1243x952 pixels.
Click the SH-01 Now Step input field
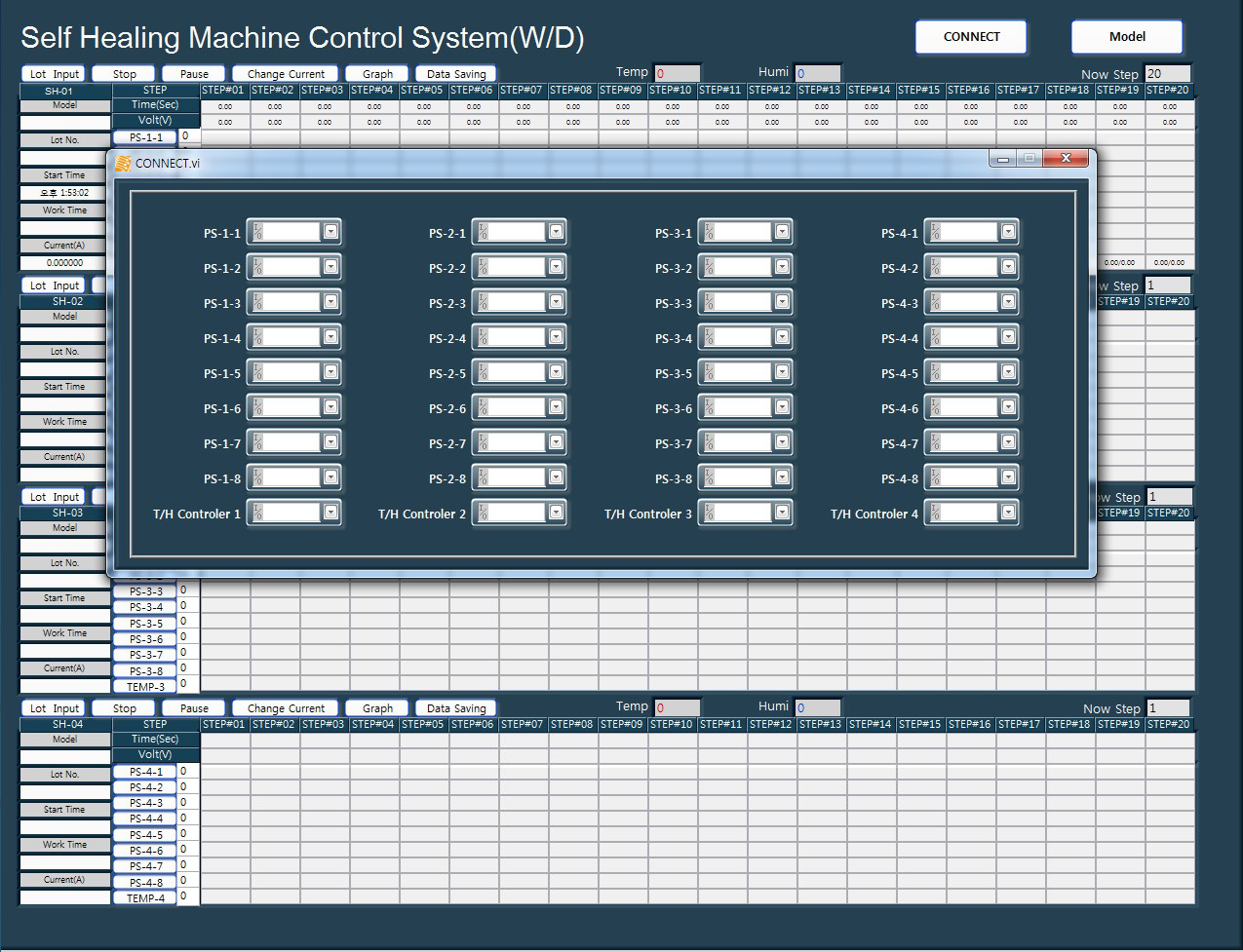pos(1167,74)
